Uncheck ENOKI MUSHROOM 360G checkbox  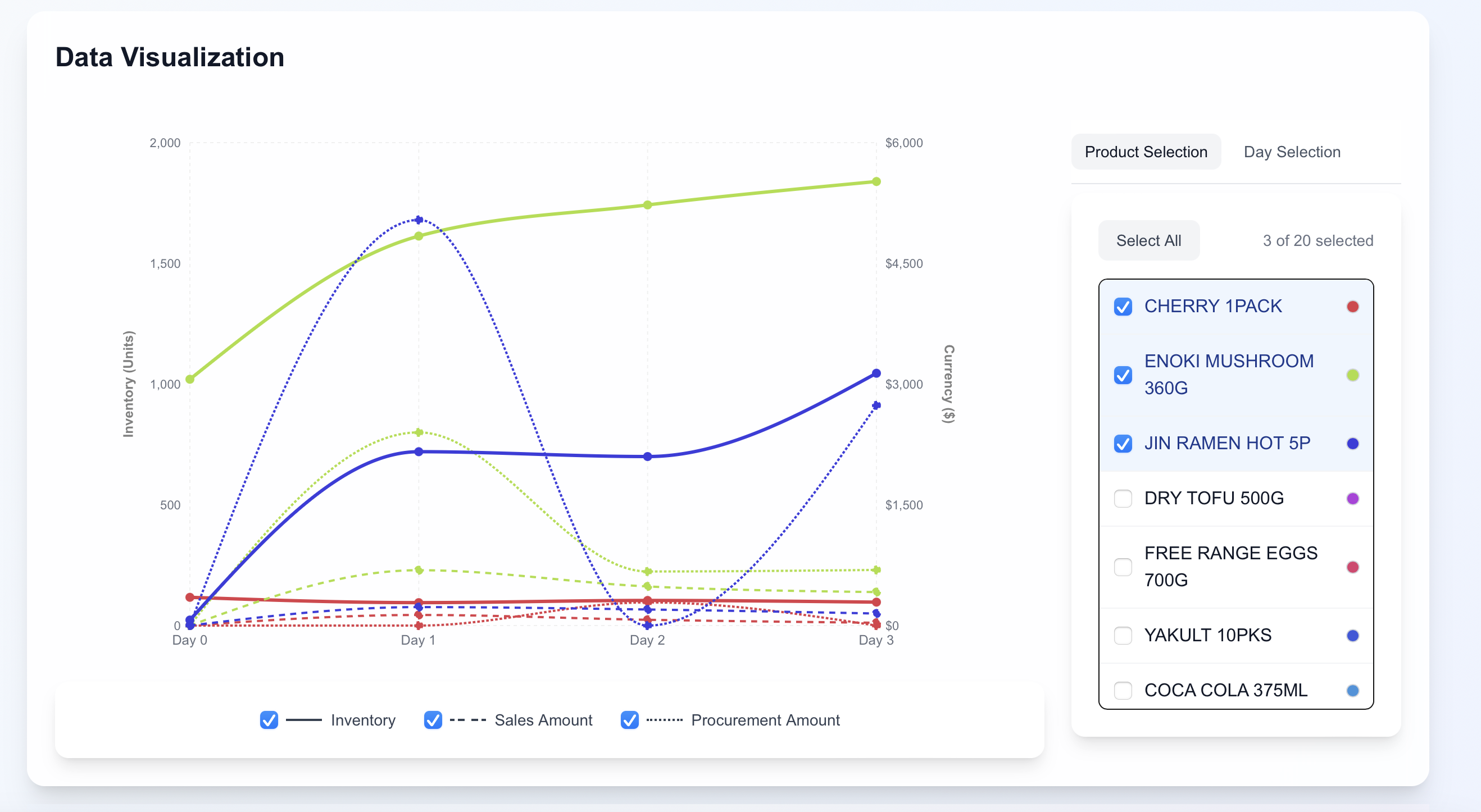pos(1122,375)
